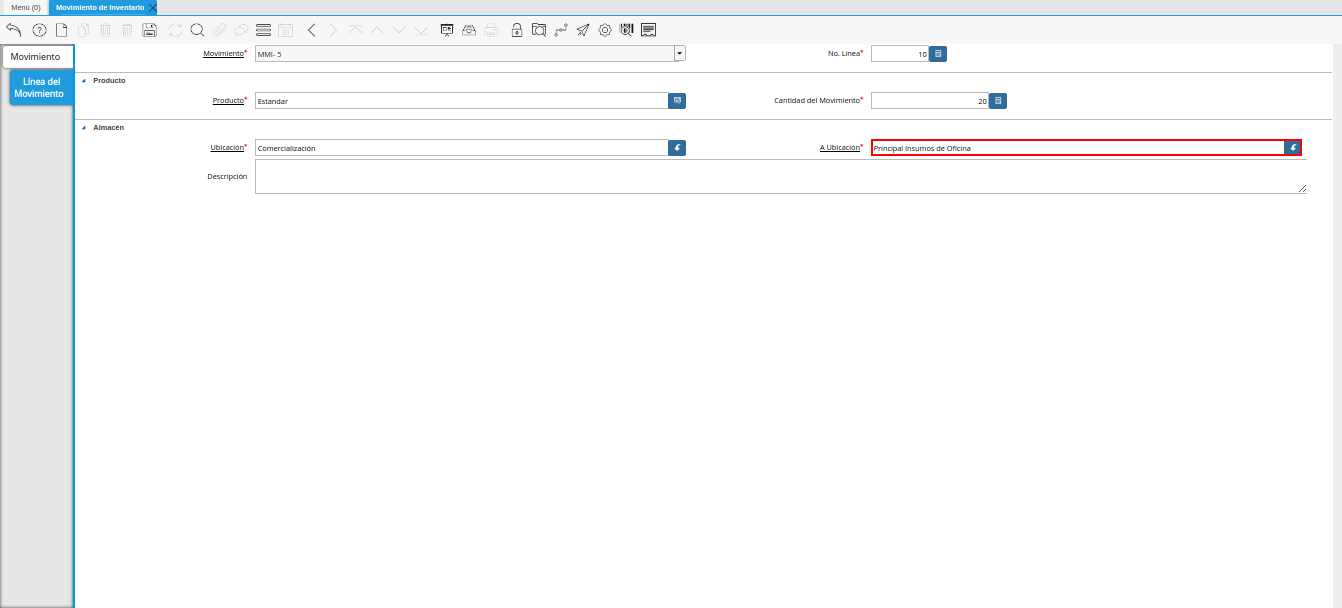Go to next record down arrow
Screen dimensions: 1342x608
399,30
